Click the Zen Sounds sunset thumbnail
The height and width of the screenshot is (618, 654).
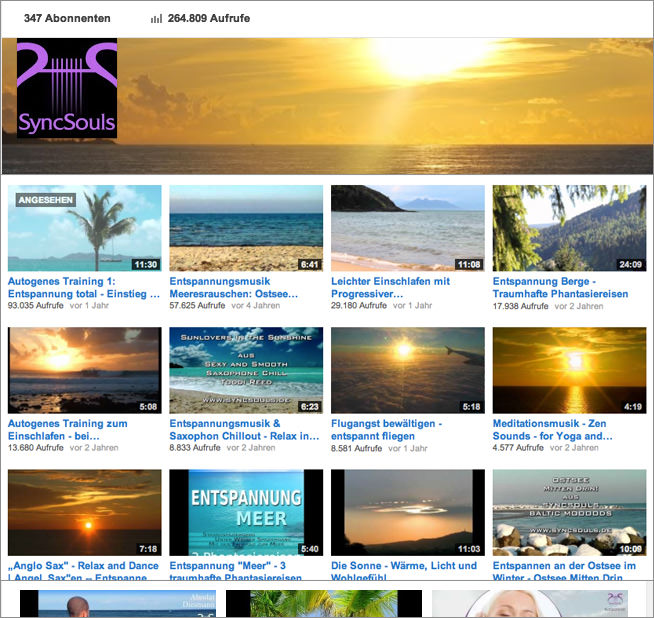click(x=569, y=370)
